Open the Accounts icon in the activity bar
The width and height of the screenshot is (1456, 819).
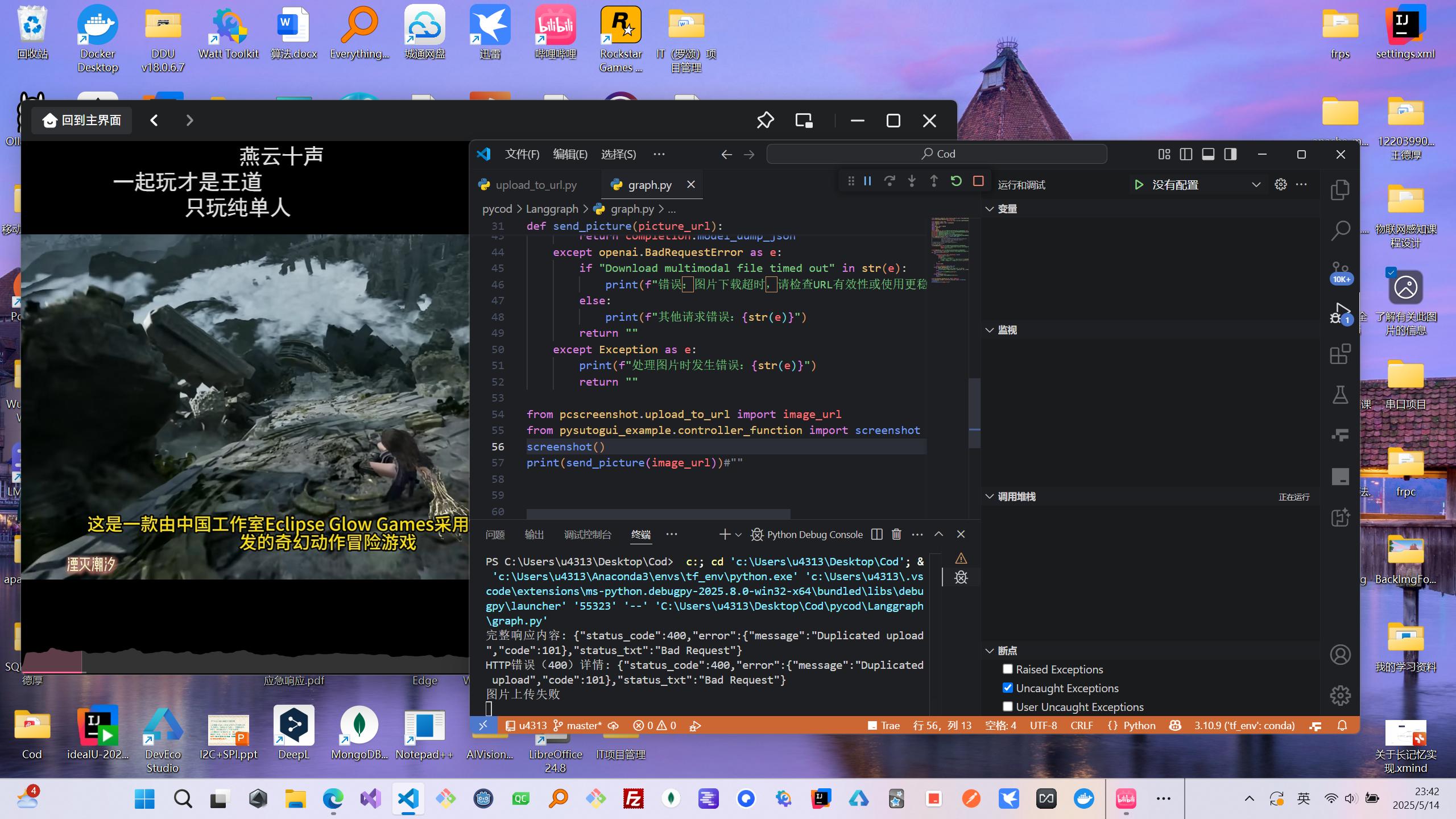point(1340,655)
